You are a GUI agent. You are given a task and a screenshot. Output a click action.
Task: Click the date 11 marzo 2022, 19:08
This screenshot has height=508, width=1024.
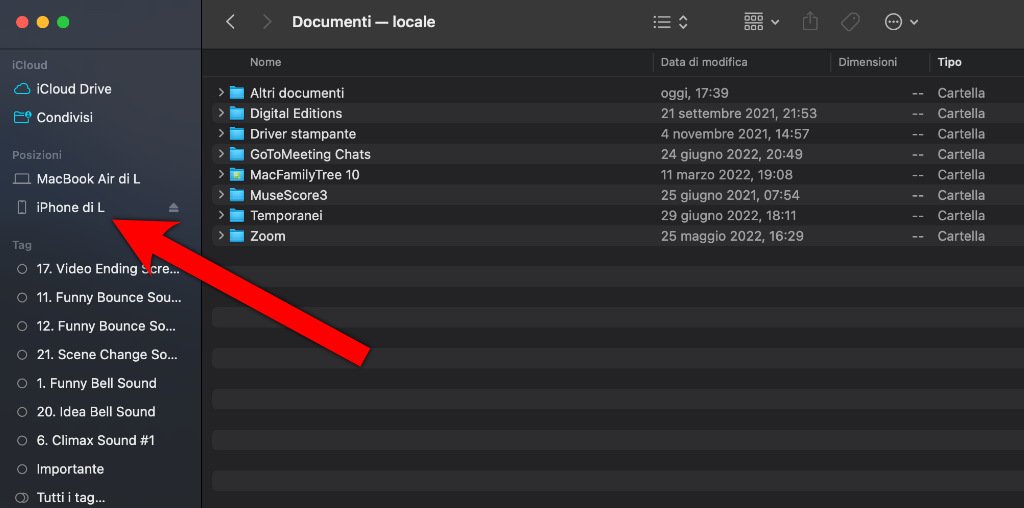[726, 174]
